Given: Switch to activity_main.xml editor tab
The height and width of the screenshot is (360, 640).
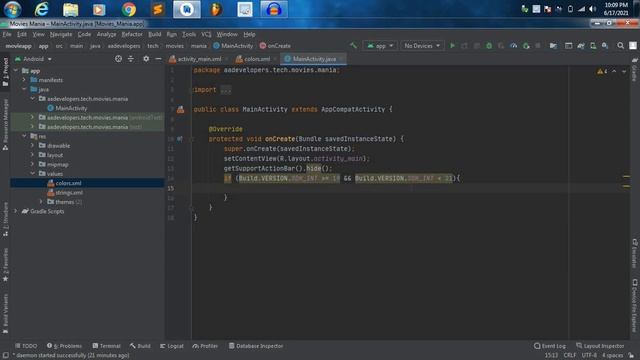Looking at the screenshot, I should coord(198,59).
